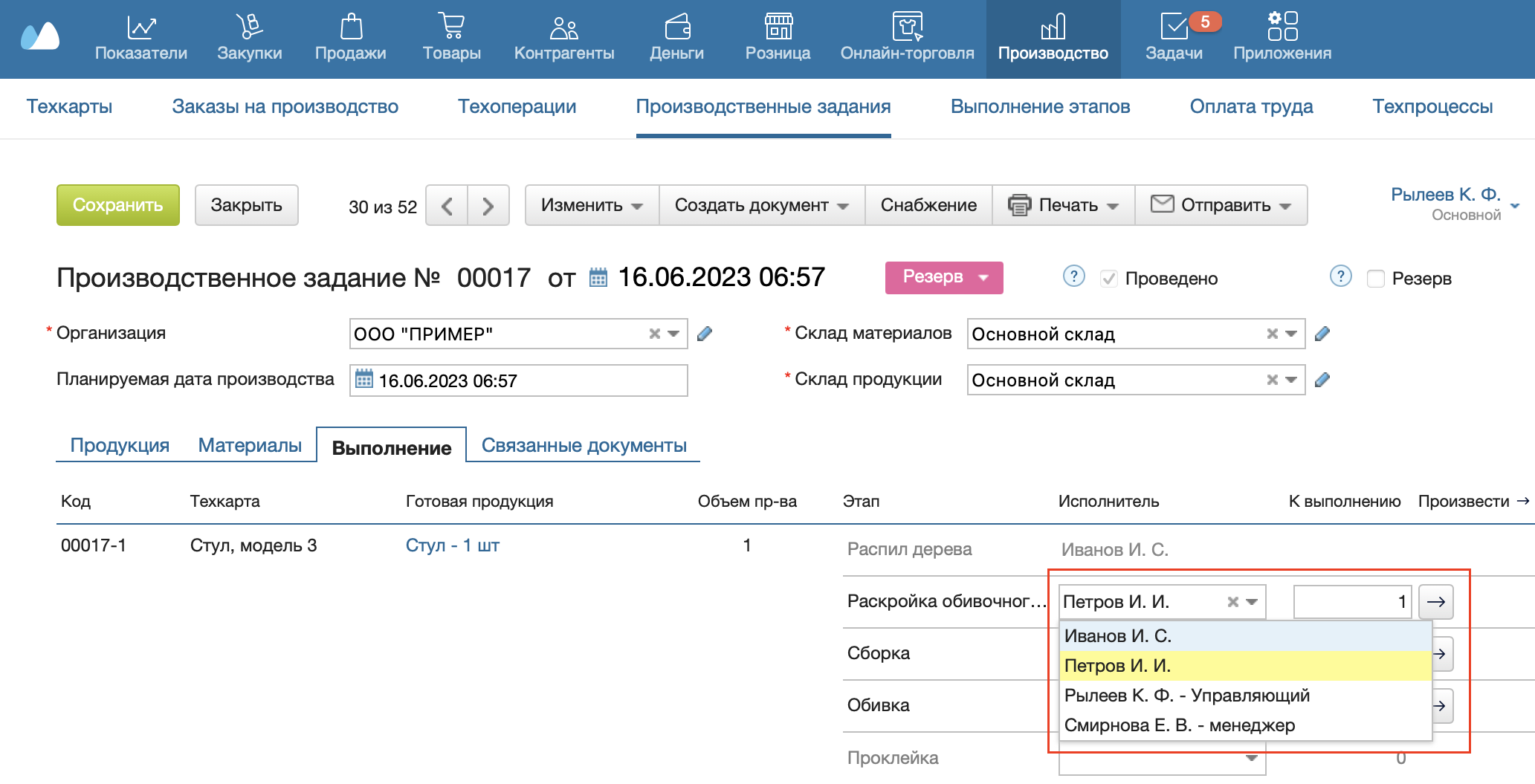
Task: Expand the Изменить menu
Action: 592,206
